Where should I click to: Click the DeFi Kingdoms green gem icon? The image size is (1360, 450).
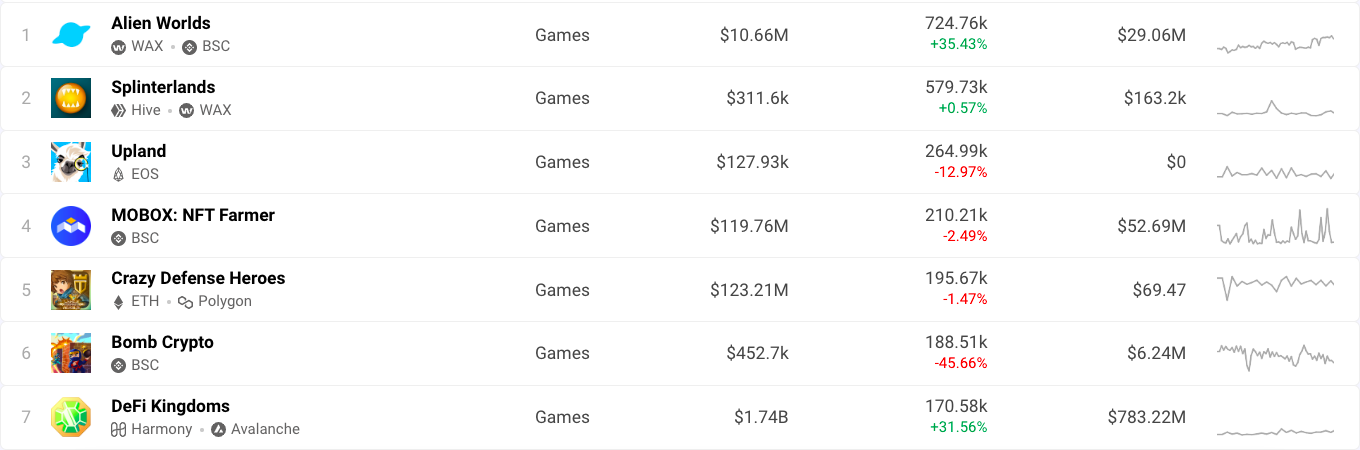click(x=71, y=417)
